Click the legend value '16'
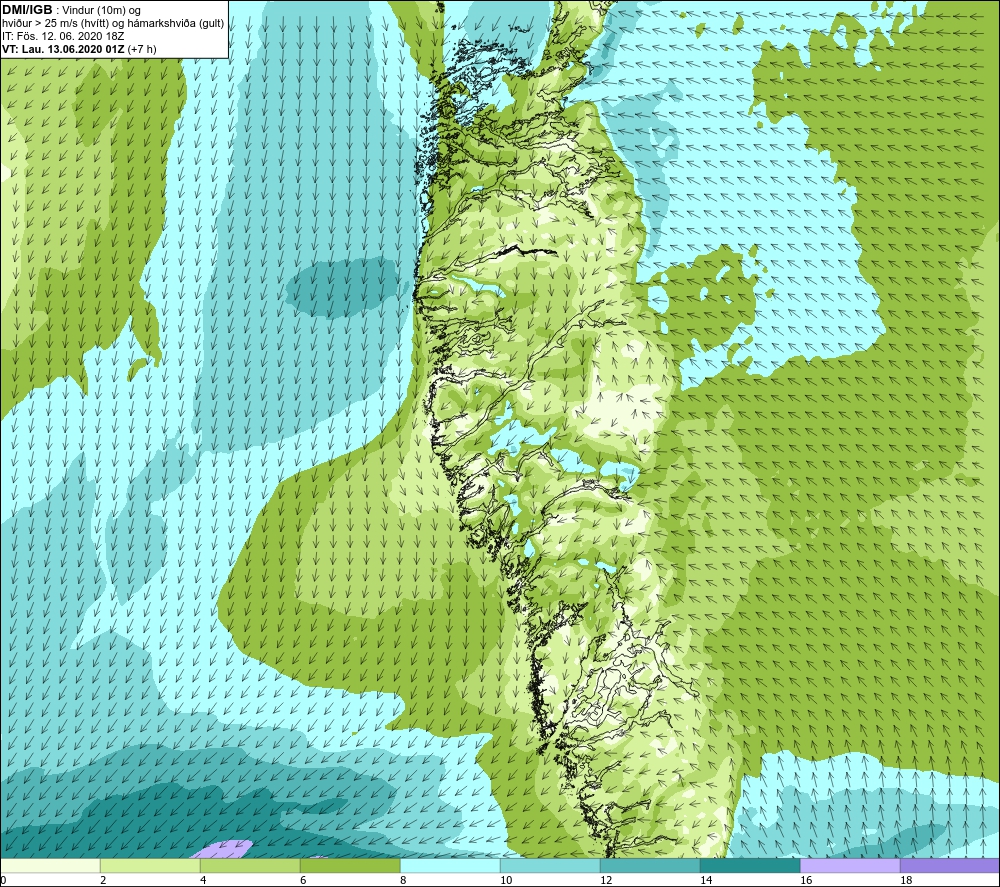Screen dimensions: 1000x887 pyautogui.click(x=806, y=880)
